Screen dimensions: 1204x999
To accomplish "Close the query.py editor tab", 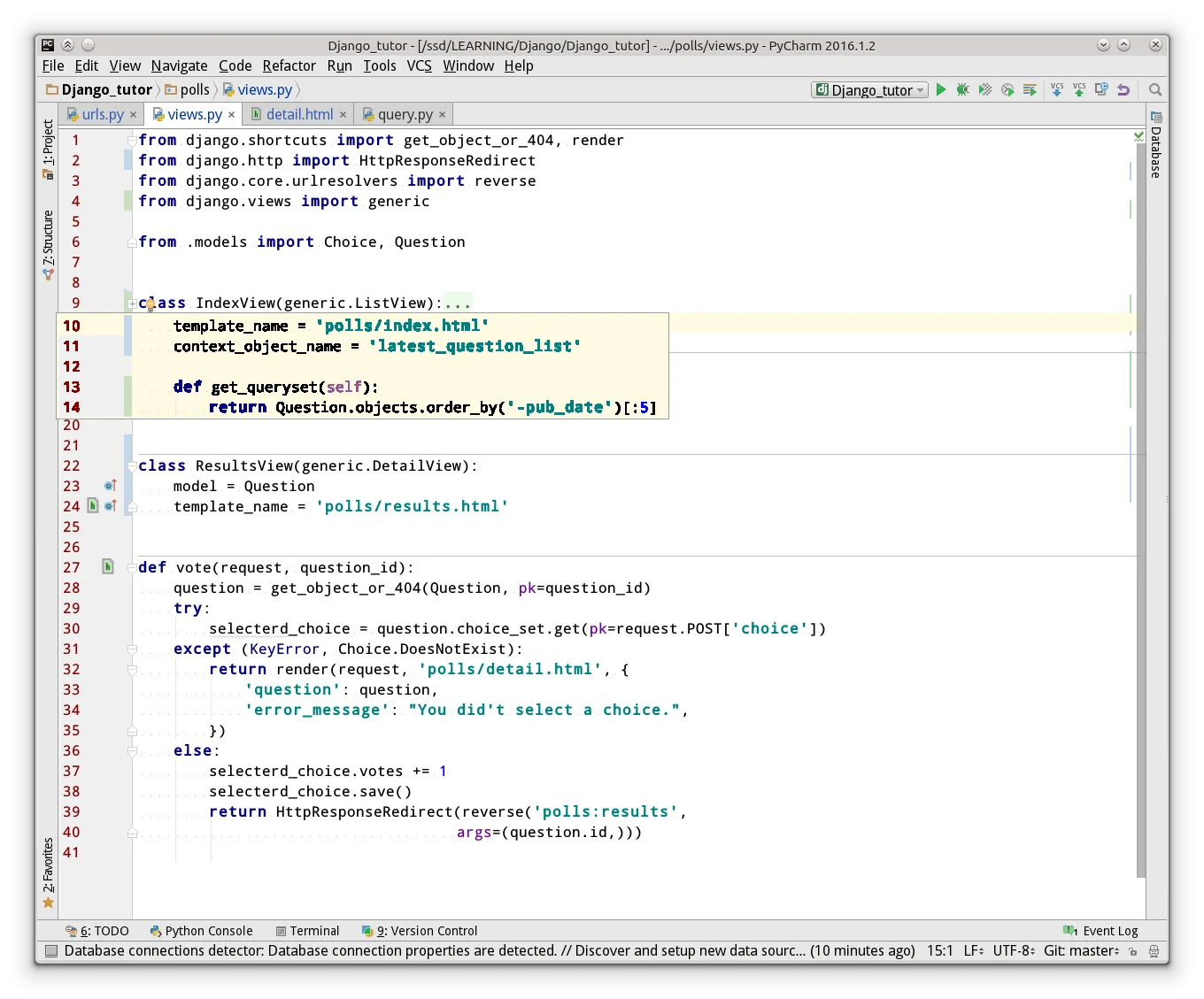I will (x=443, y=115).
